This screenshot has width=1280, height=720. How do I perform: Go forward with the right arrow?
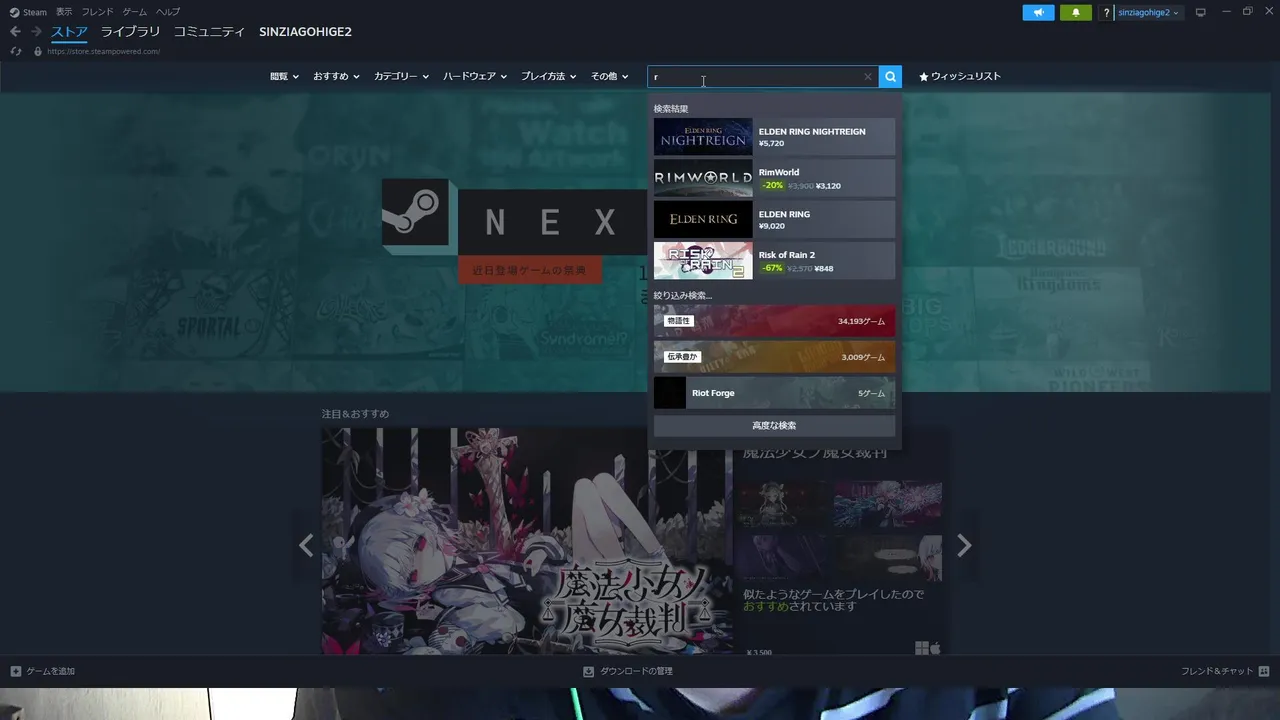(x=36, y=32)
